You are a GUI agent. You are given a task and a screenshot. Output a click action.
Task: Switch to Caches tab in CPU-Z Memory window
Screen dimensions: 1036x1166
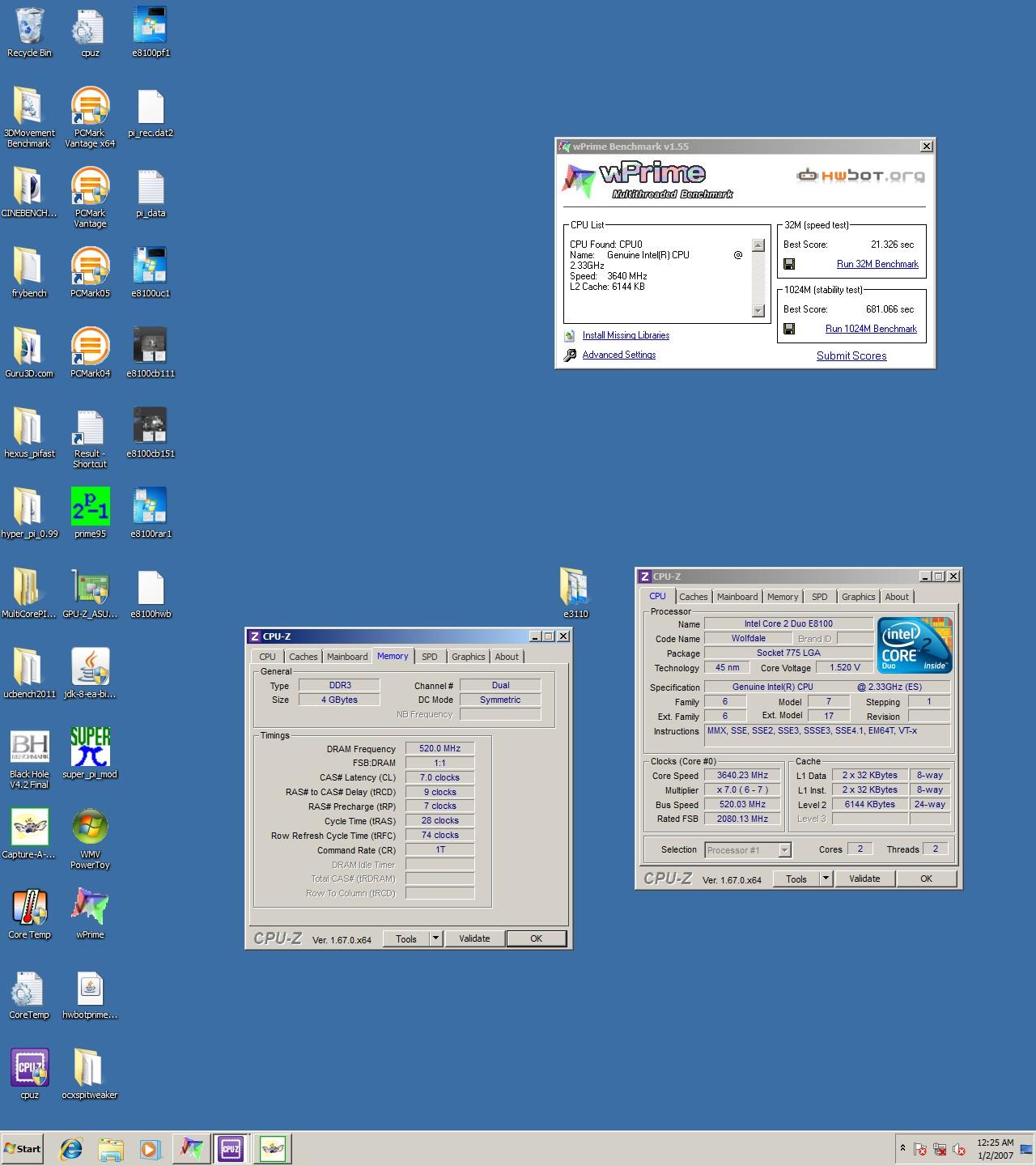click(x=304, y=657)
